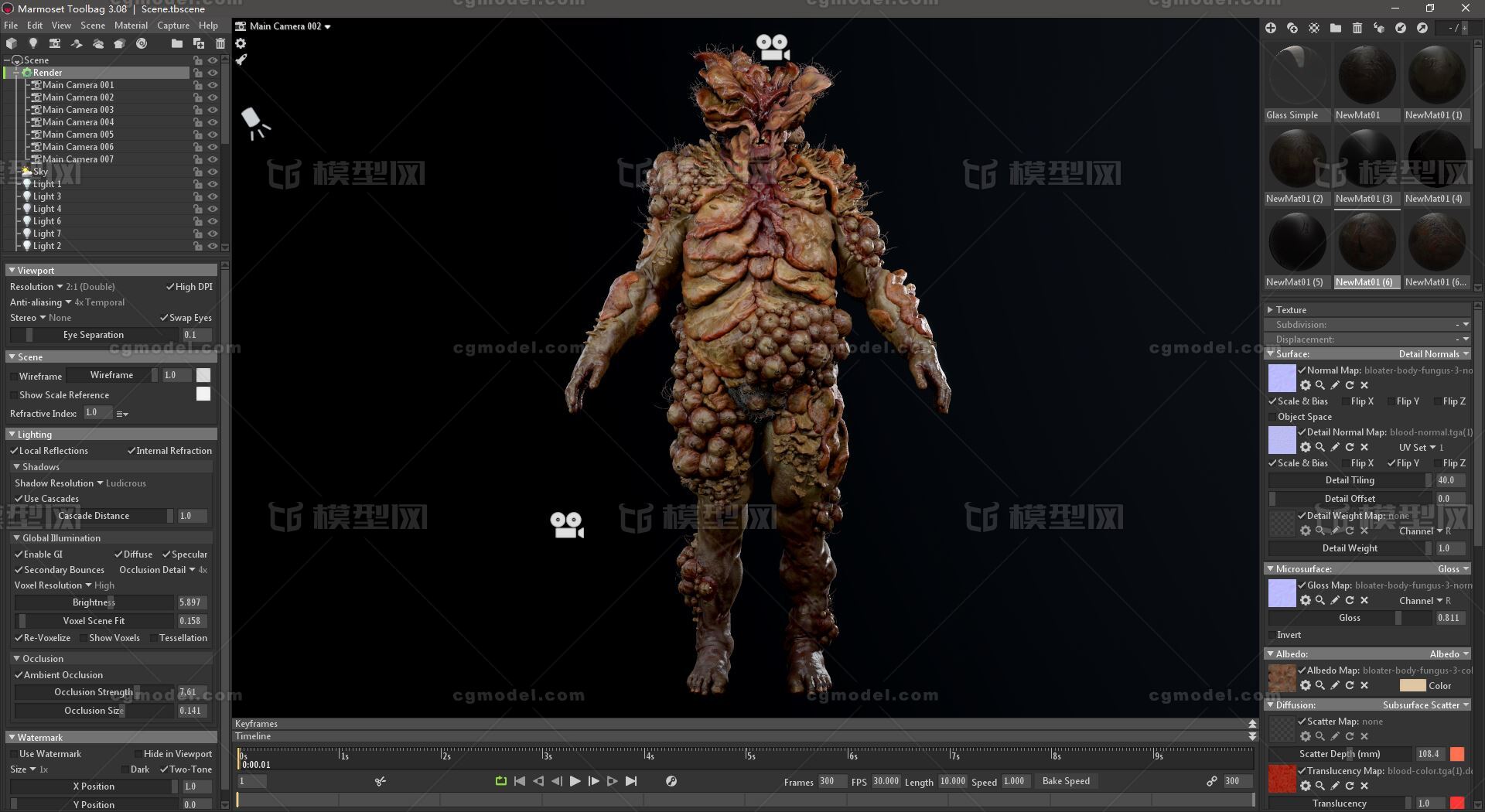Import material arrow icon
This screenshot has width=1485, height=812.
1401,28
